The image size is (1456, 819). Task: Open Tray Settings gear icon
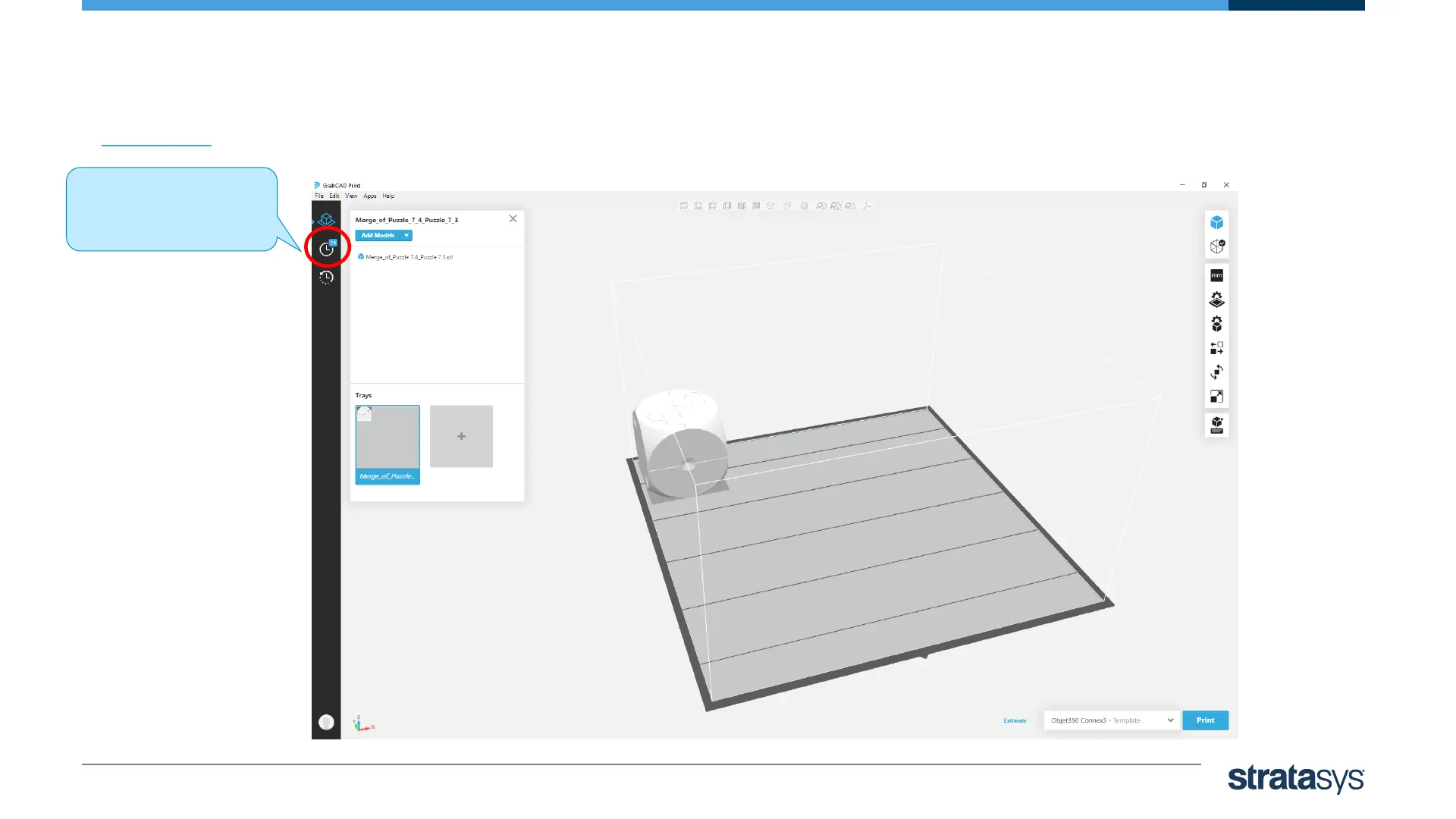(1216, 300)
